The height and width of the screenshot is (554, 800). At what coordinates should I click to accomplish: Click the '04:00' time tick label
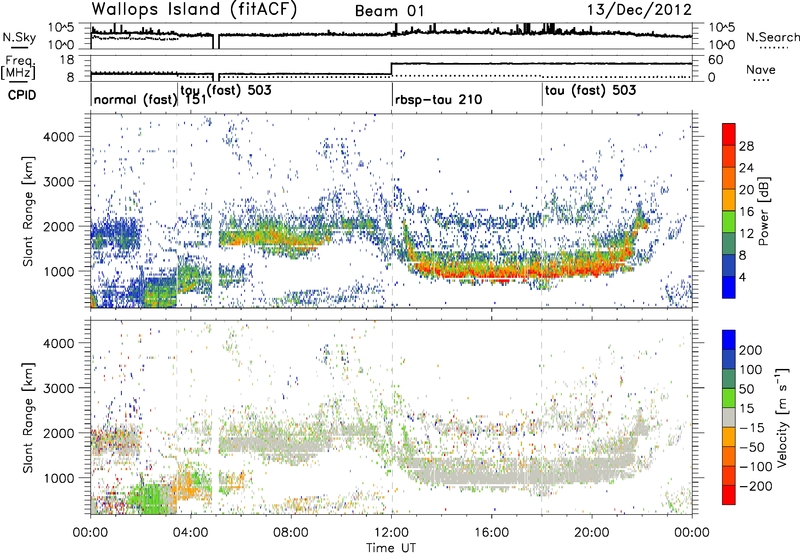pyautogui.click(x=190, y=533)
